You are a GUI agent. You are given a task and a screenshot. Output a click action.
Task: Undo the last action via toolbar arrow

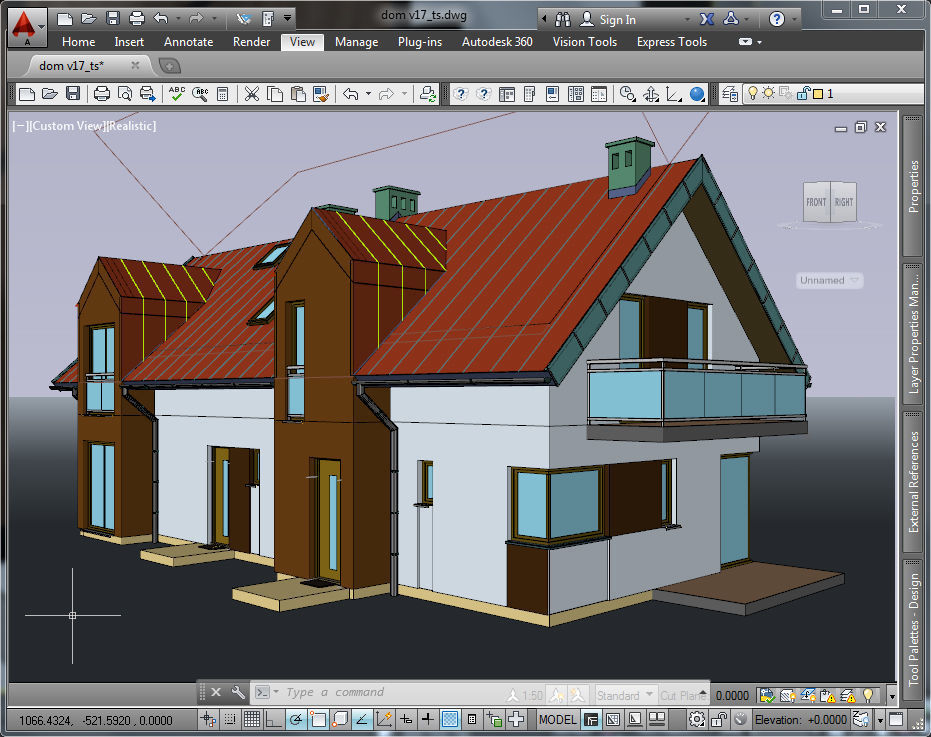(x=351, y=93)
